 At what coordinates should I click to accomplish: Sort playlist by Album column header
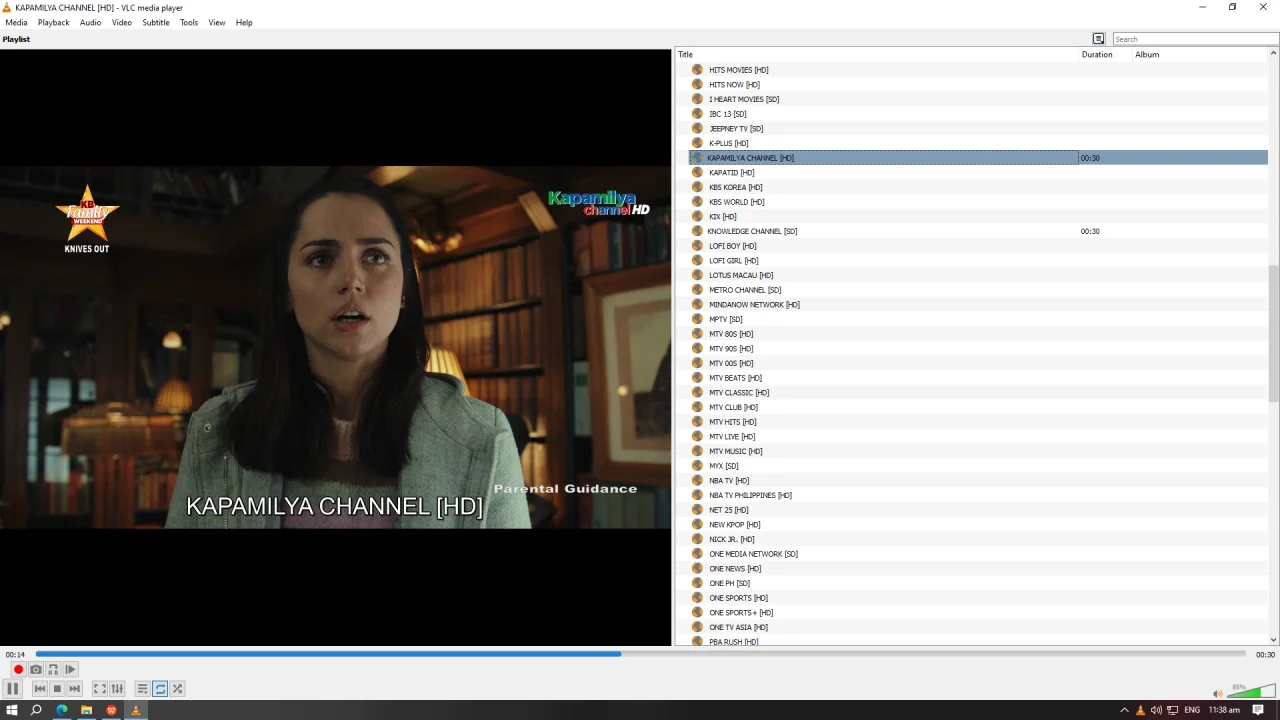[1200, 54]
